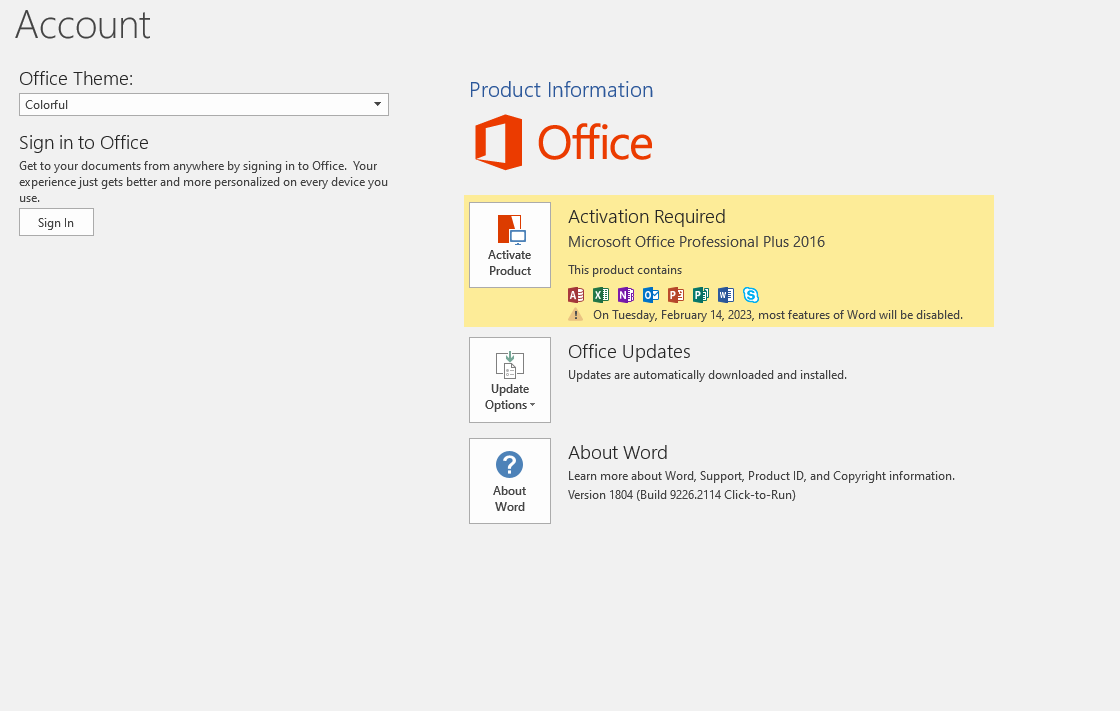The width and height of the screenshot is (1120, 711).
Task: Click the PowerPoint app icon
Action: 676,294
